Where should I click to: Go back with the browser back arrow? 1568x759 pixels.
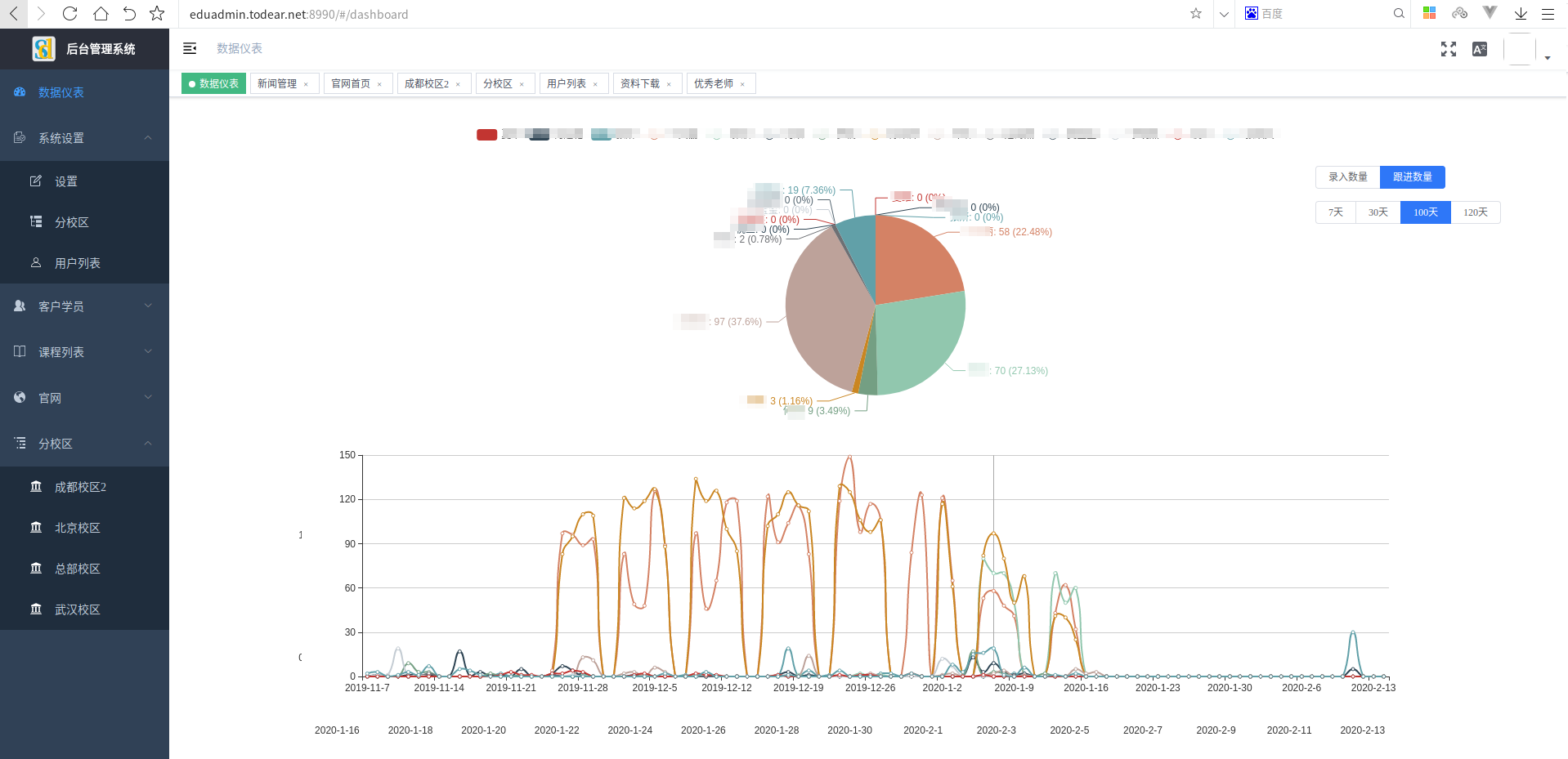click(x=14, y=14)
